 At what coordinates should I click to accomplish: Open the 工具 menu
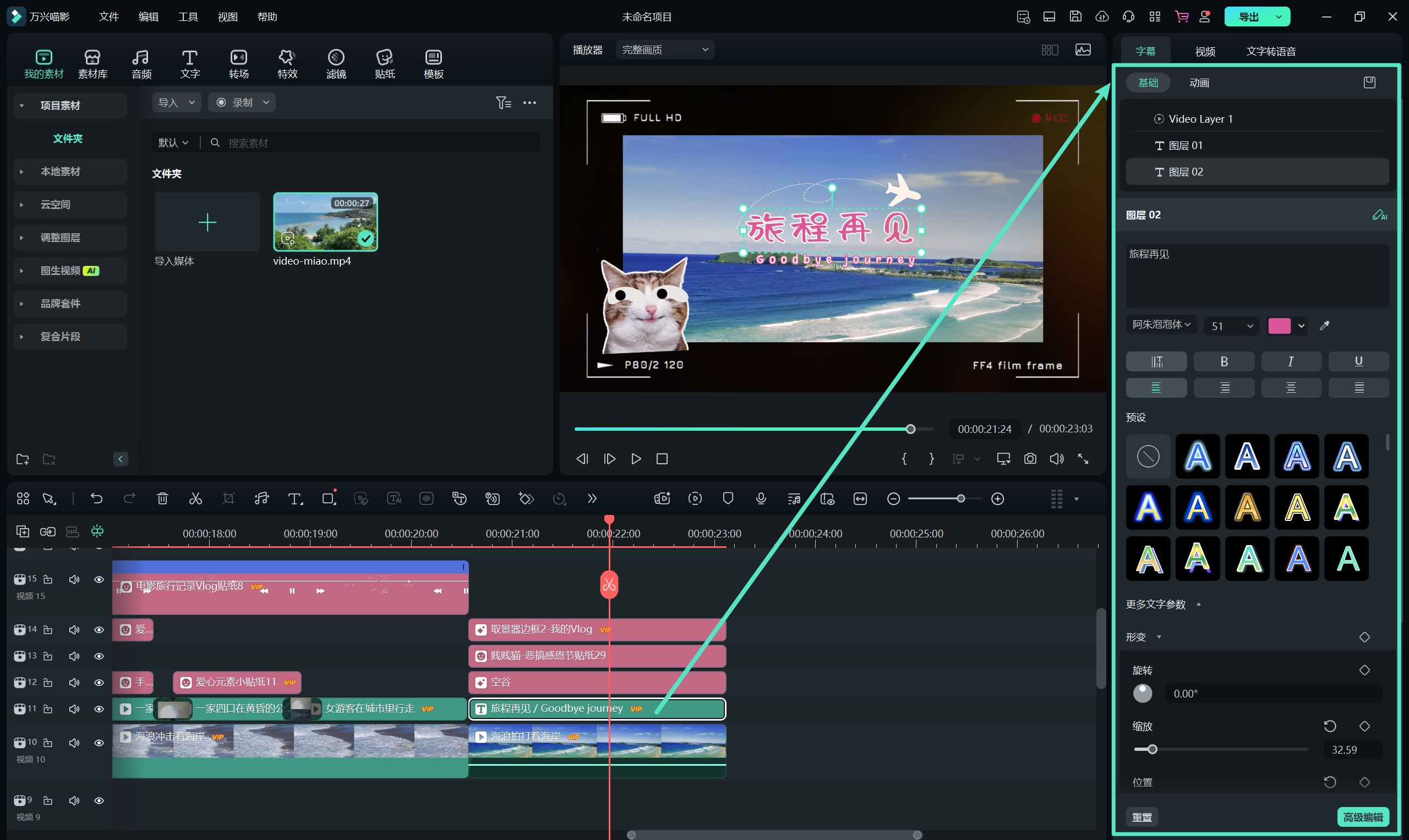tap(188, 17)
